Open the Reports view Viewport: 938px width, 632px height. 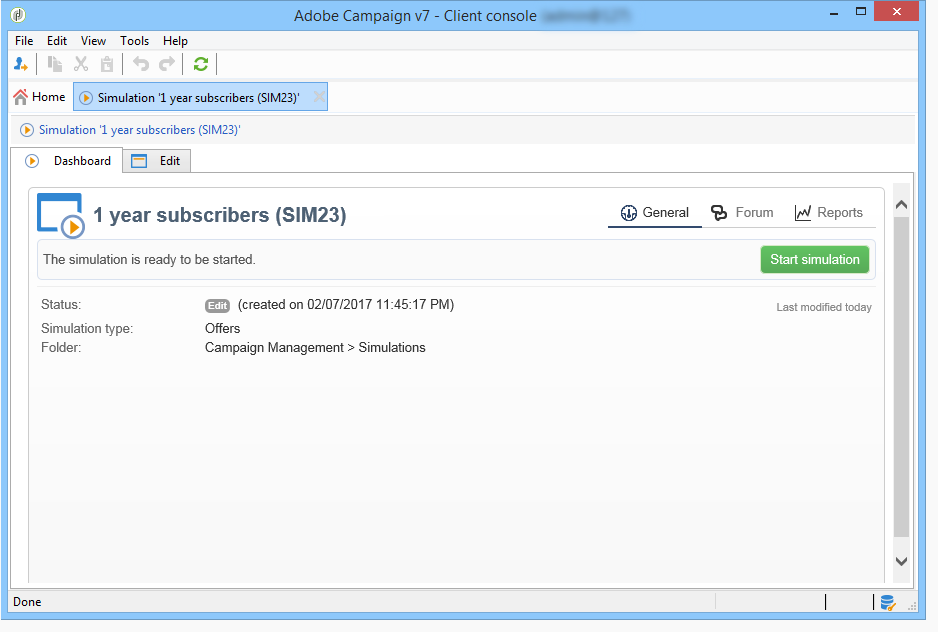pos(829,212)
